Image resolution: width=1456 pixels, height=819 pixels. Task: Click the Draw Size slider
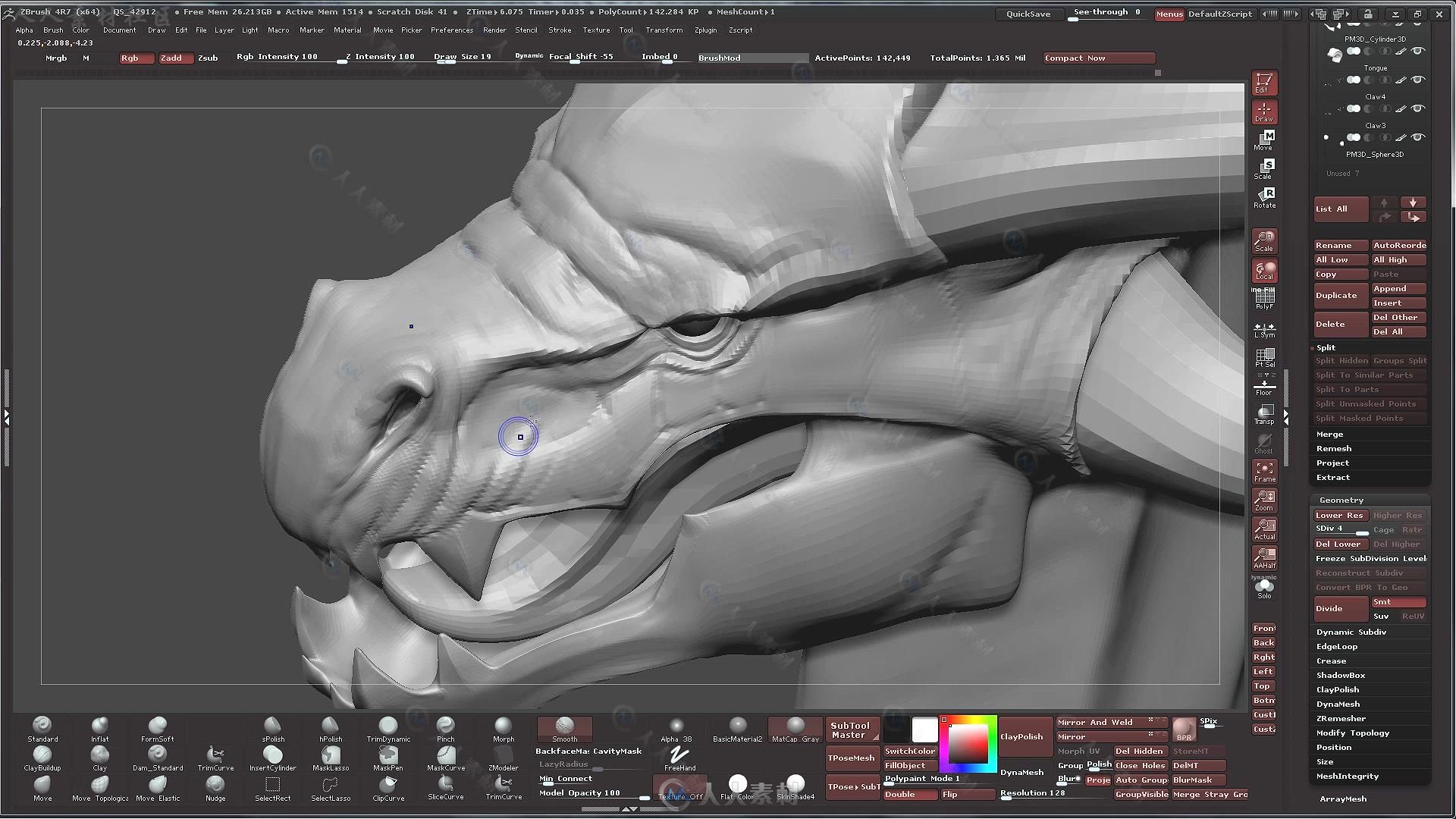pos(462,58)
